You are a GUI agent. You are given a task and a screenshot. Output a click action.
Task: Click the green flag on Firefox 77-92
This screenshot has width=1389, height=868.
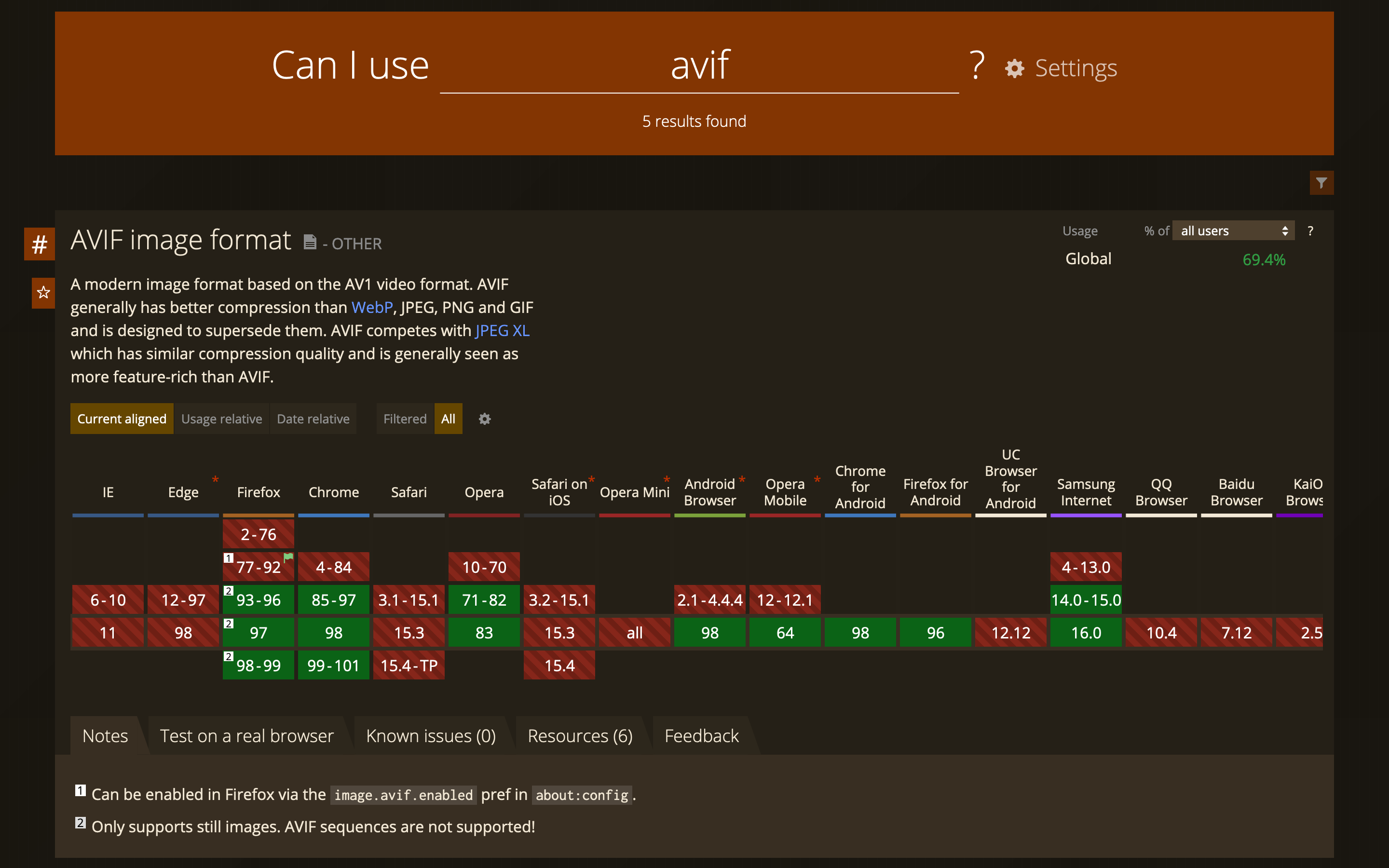pyautogui.click(x=288, y=557)
